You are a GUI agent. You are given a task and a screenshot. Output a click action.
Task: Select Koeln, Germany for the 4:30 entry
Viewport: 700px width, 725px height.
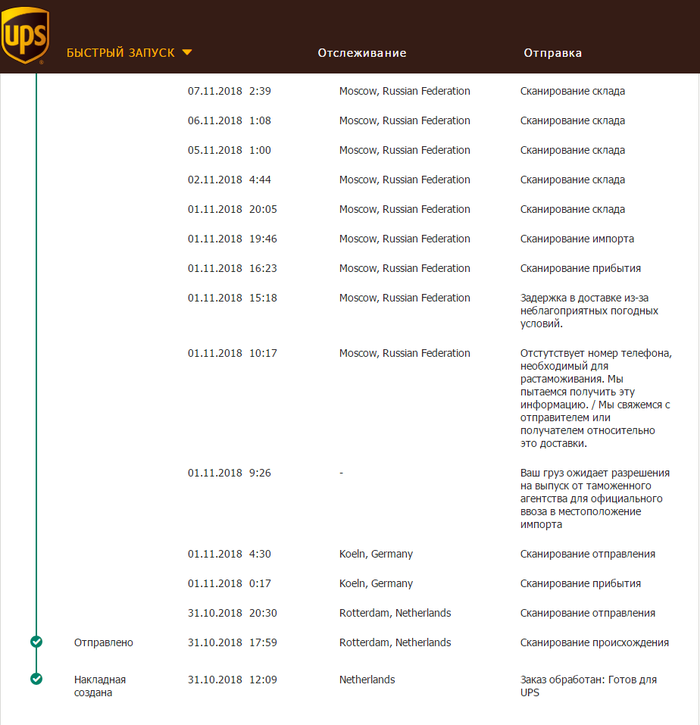tap(375, 554)
